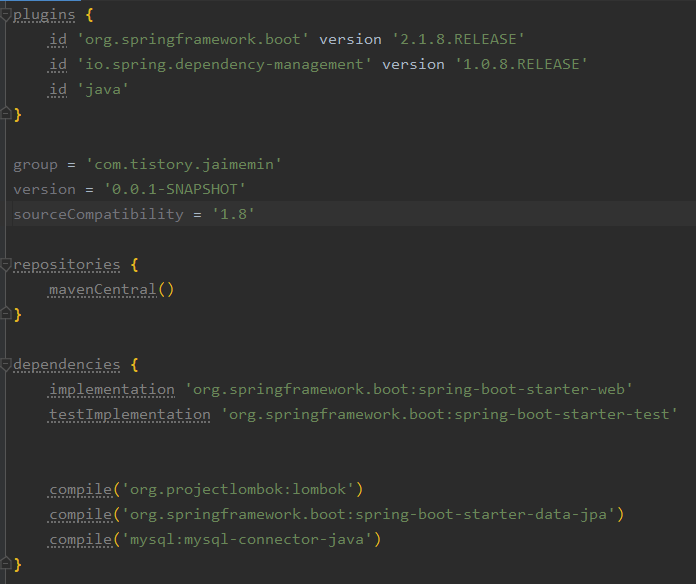Click the '2.1.8.RELEASE' version string

[458, 39]
